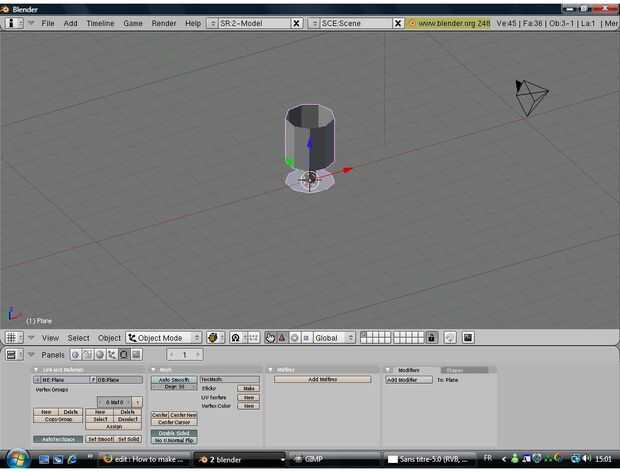Switch to Object context icon
This screenshot has height=472, width=620.
[112, 355]
